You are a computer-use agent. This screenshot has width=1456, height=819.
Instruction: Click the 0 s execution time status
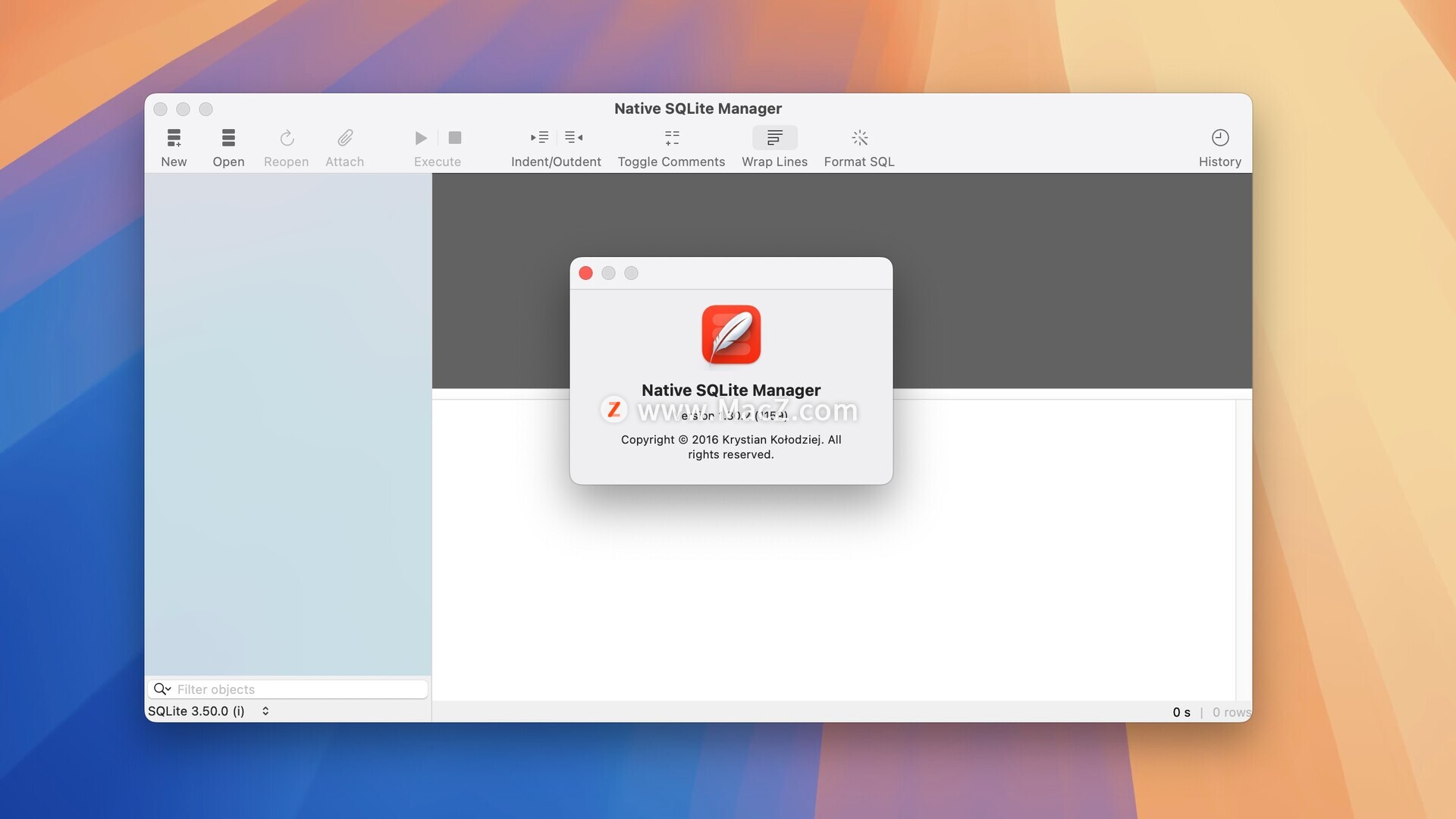[x=1181, y=712]
